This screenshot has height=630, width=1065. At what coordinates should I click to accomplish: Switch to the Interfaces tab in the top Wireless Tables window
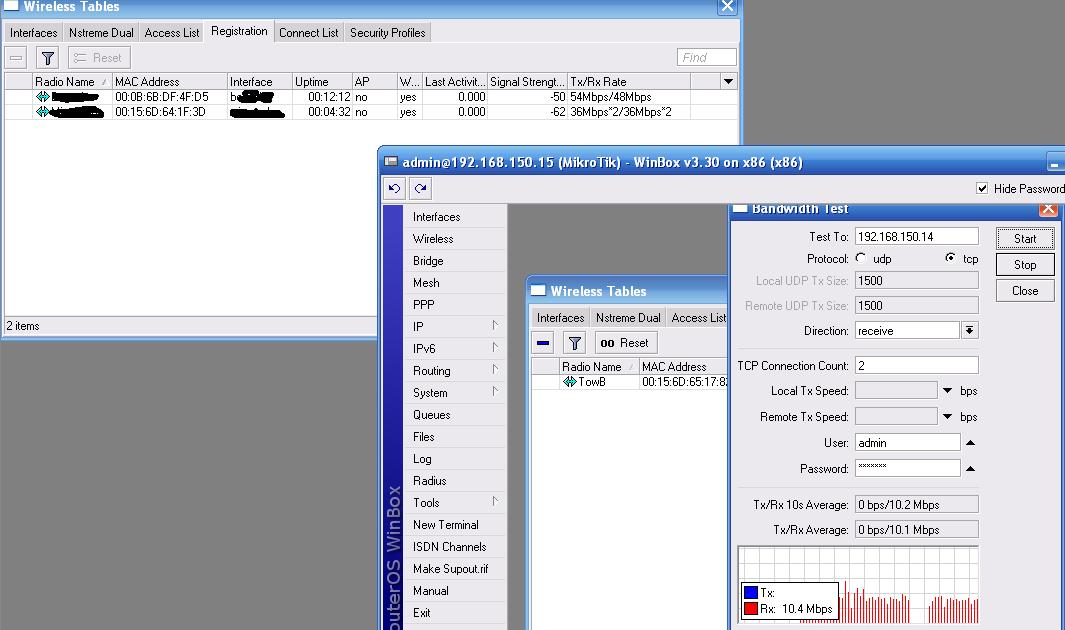click(33, 33)
